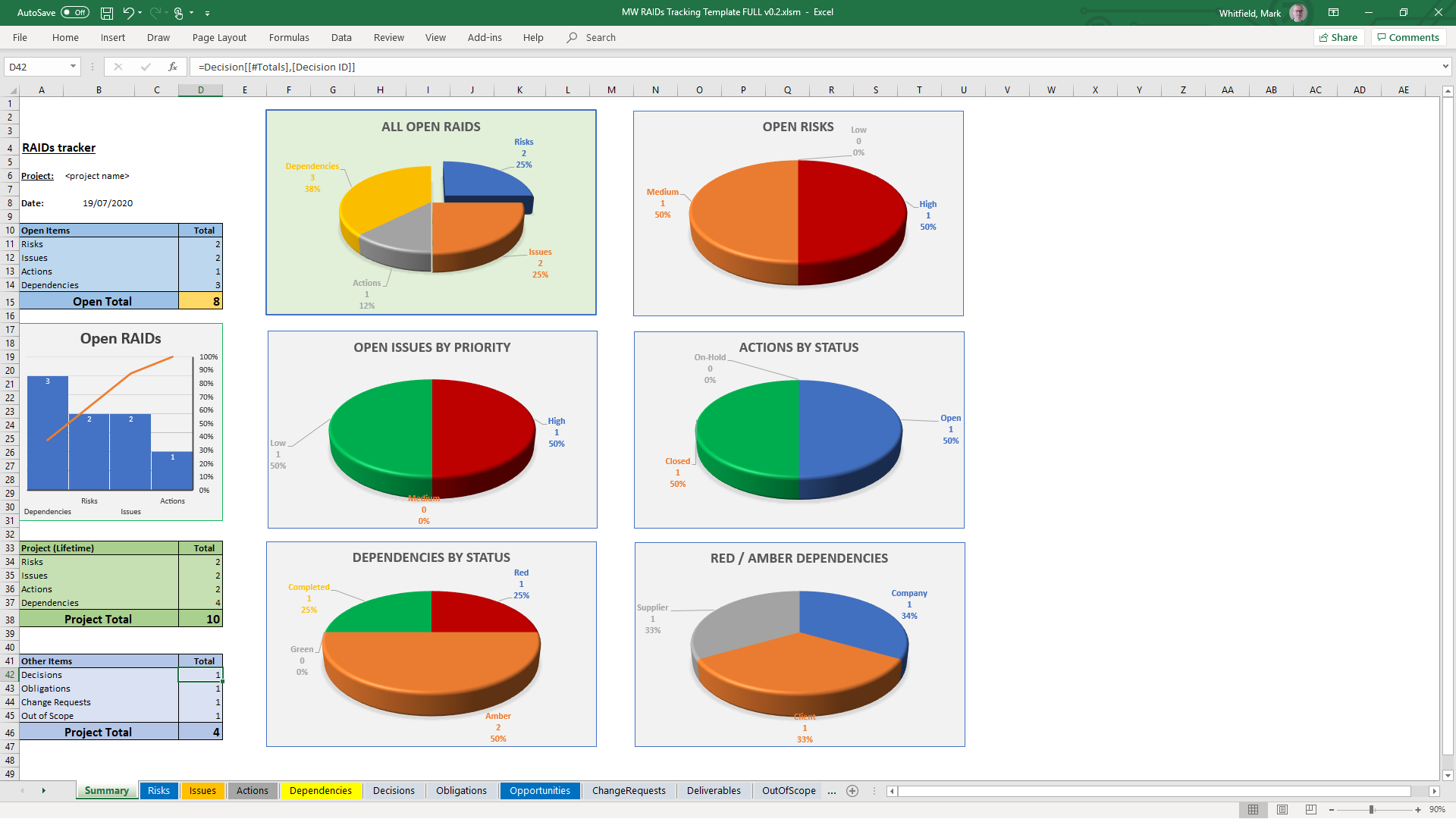Open Ribbon Display Options icon
This screenshot has height=819, width=1456.
pyautogui.click(x=1333, y=13)
